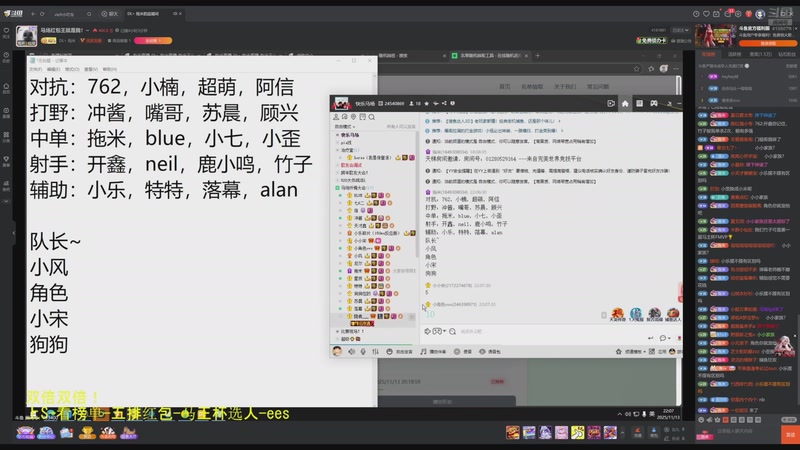Click the bookmark star in browser address bar
The width and height of the screenshot is (800, 450).
pos(637,69)
